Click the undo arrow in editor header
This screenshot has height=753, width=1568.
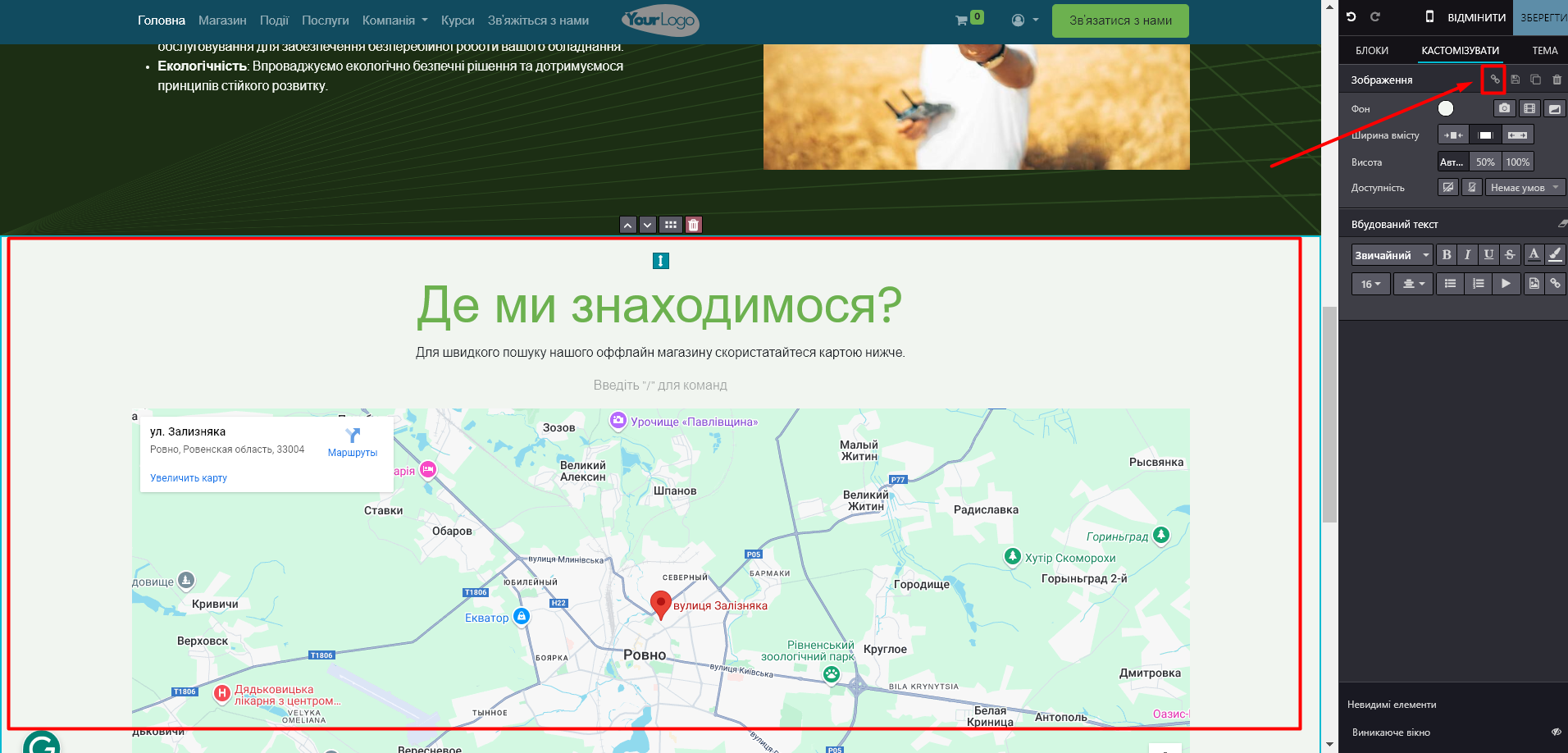1351,16
